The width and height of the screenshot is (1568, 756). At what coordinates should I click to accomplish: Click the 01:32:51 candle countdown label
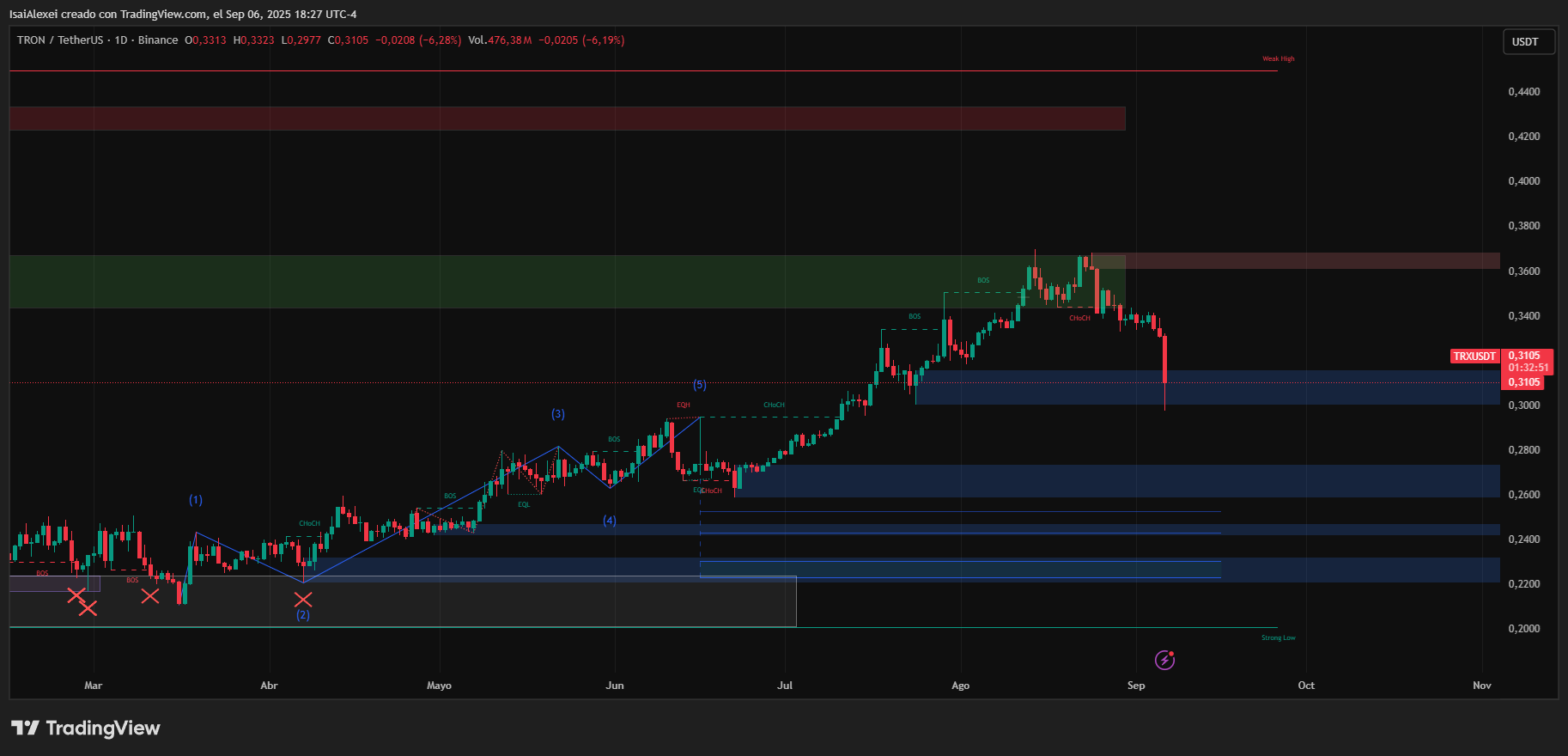click(1528, 368)
